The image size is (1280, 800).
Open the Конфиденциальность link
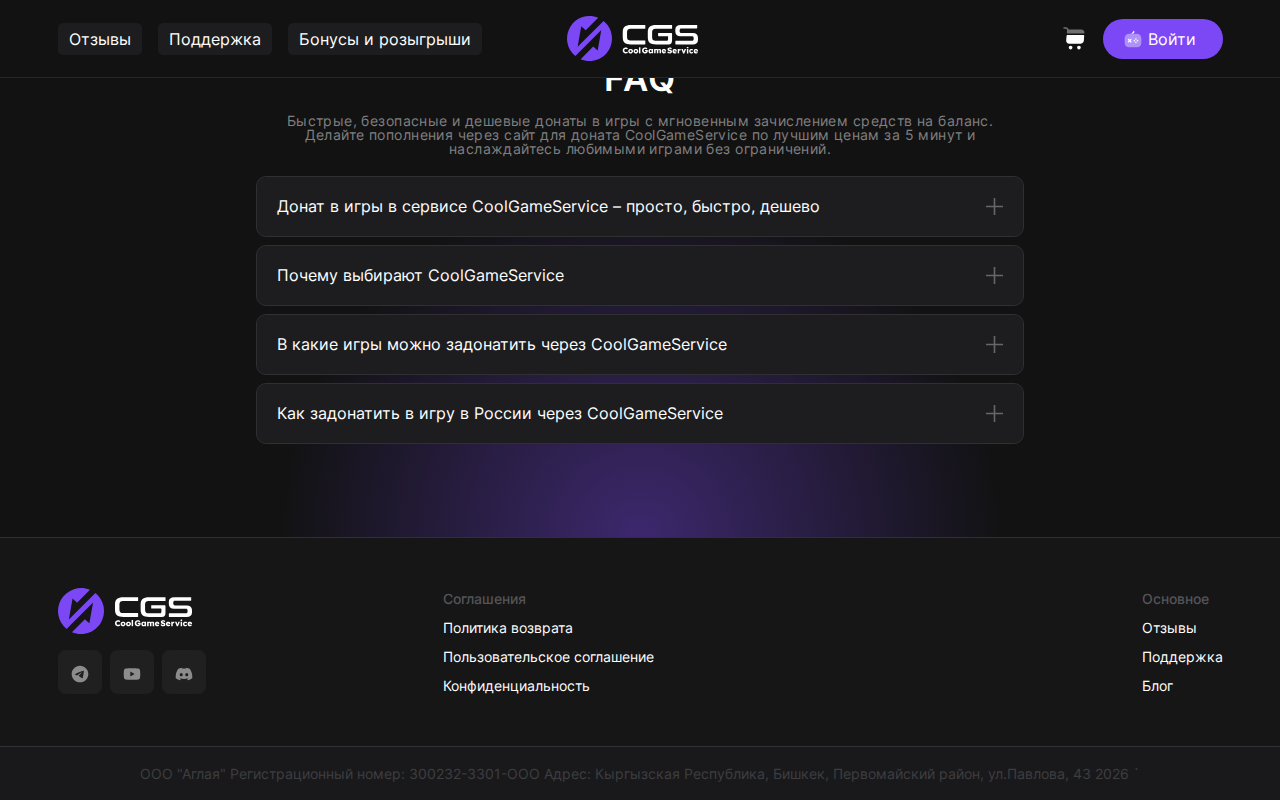tap(516, 686)
